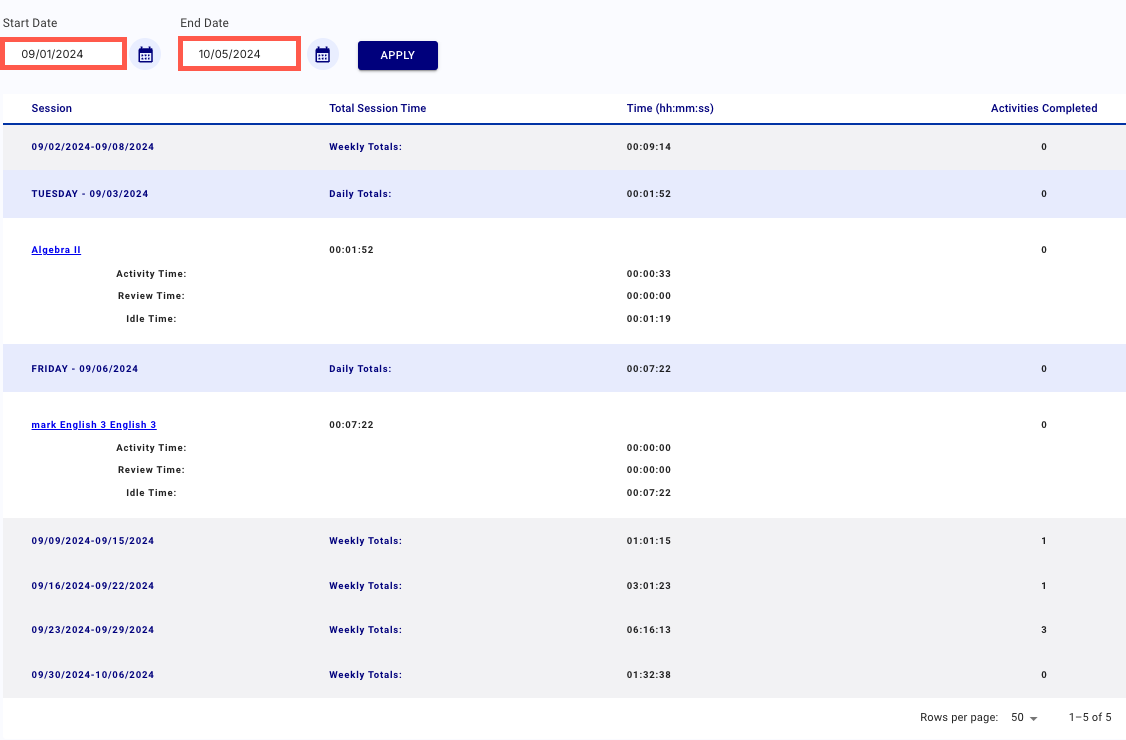Collapse the 09/02/2024-09/08/2024 weekly row

tap(91, 146)
